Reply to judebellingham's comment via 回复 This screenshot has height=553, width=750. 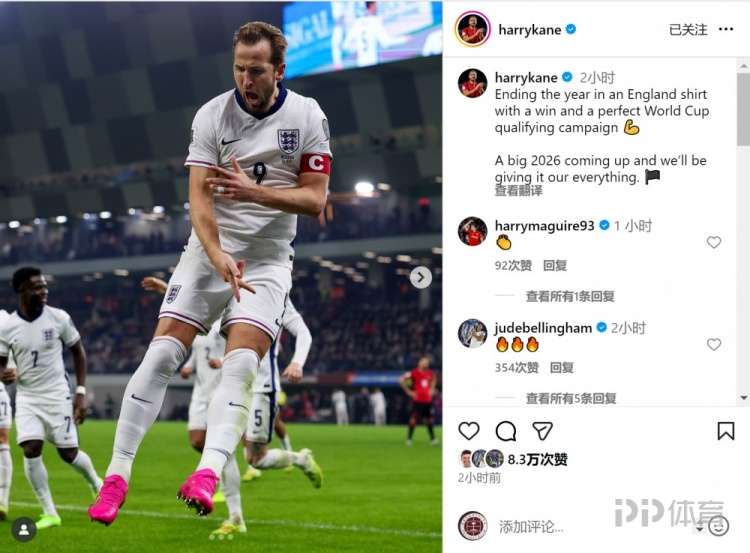tap(562, 367)
